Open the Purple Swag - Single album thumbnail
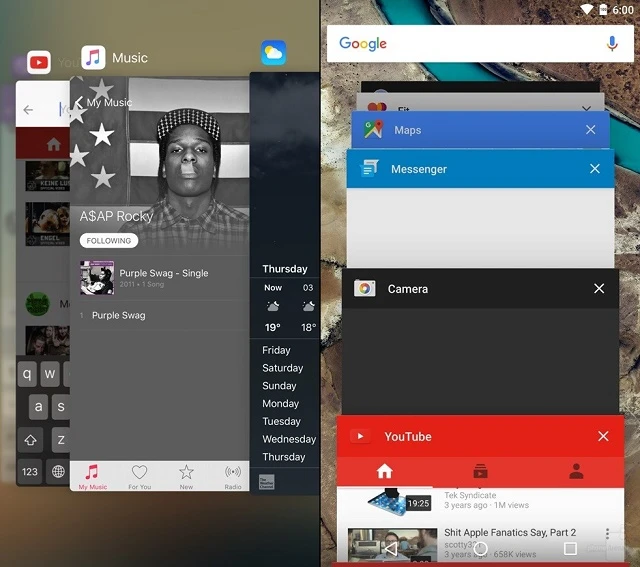The width and height of the screenshot is (640, 567). click(x=97, y=278)
